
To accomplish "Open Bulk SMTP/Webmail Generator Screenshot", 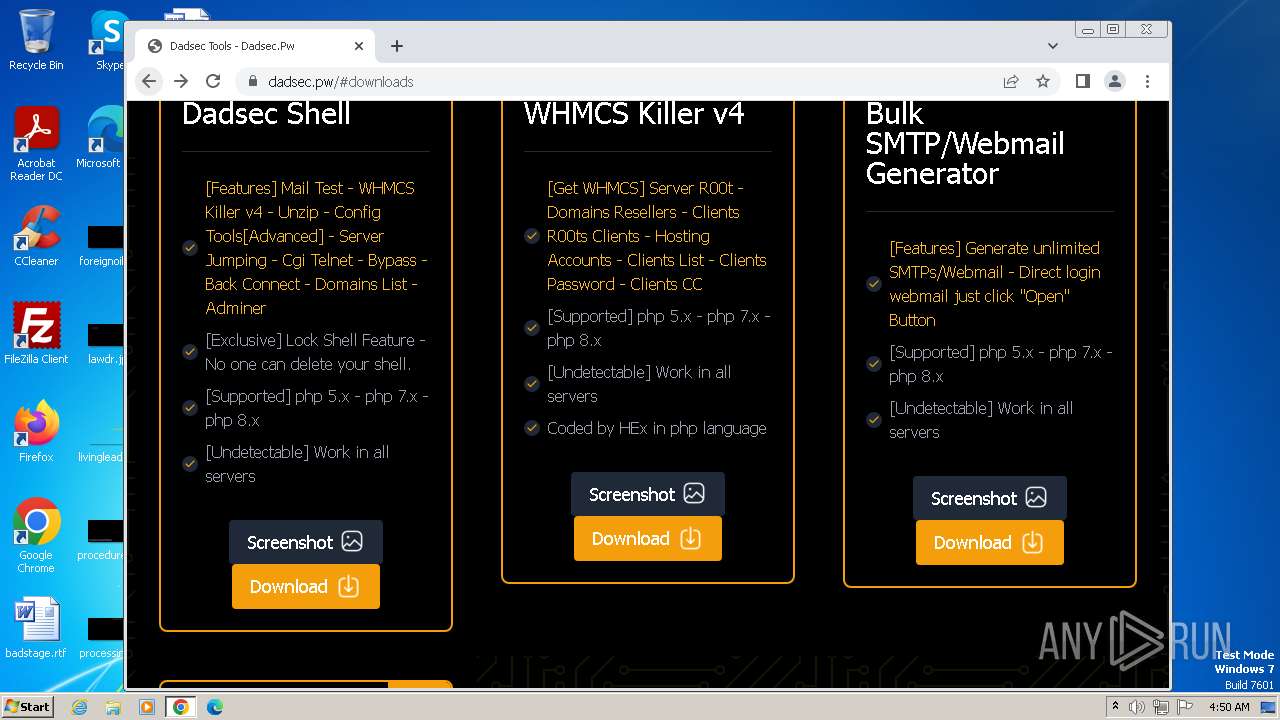I will (x=989, y=498).
